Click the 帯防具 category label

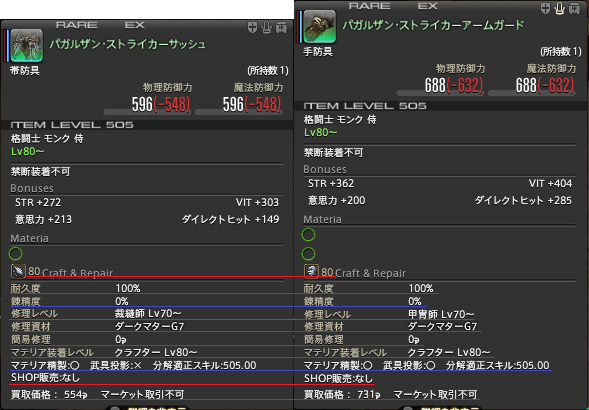coord(25,70)
